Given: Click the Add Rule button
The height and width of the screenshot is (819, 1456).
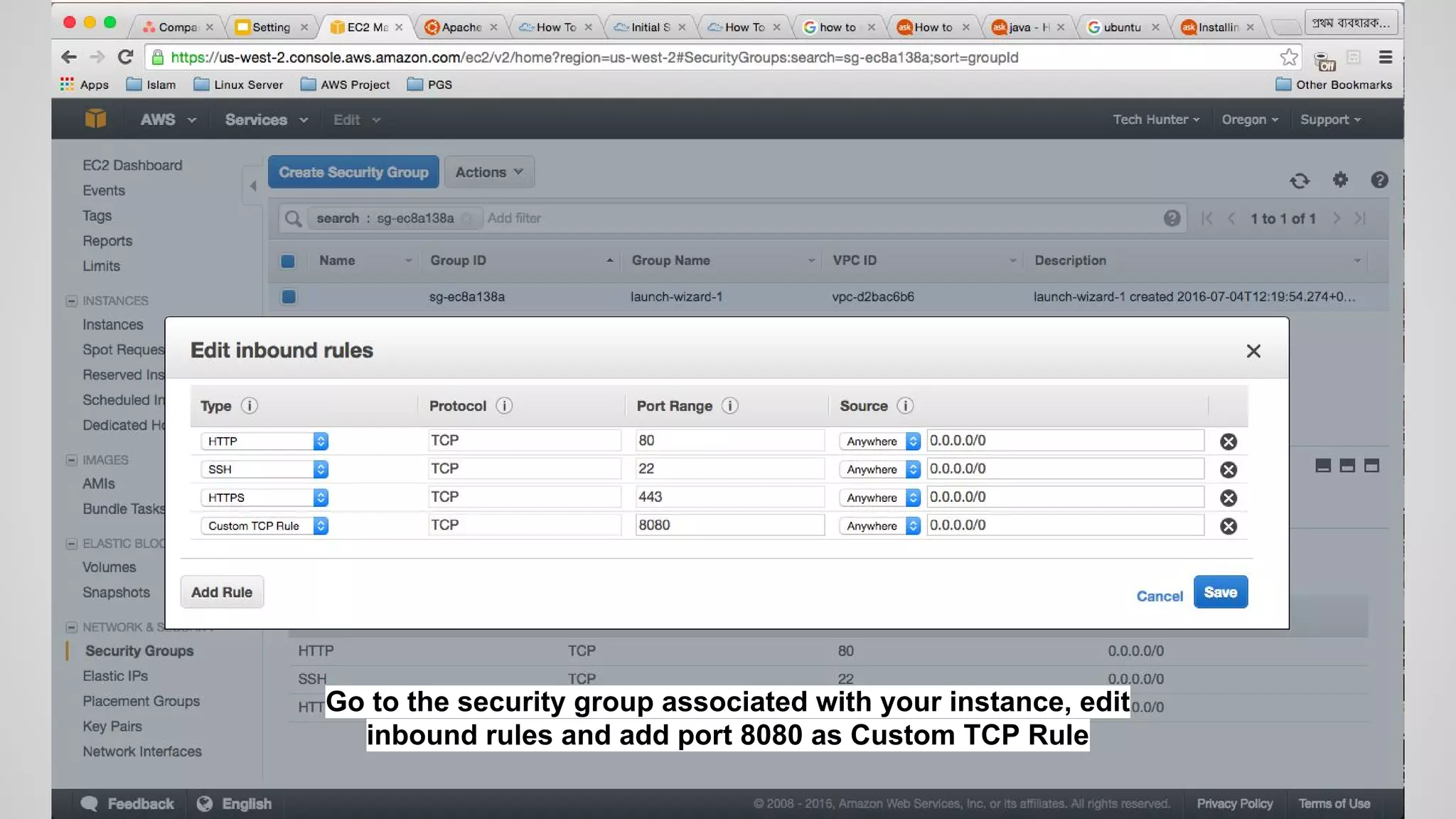Looking at the screenshot, I should 222,592.
